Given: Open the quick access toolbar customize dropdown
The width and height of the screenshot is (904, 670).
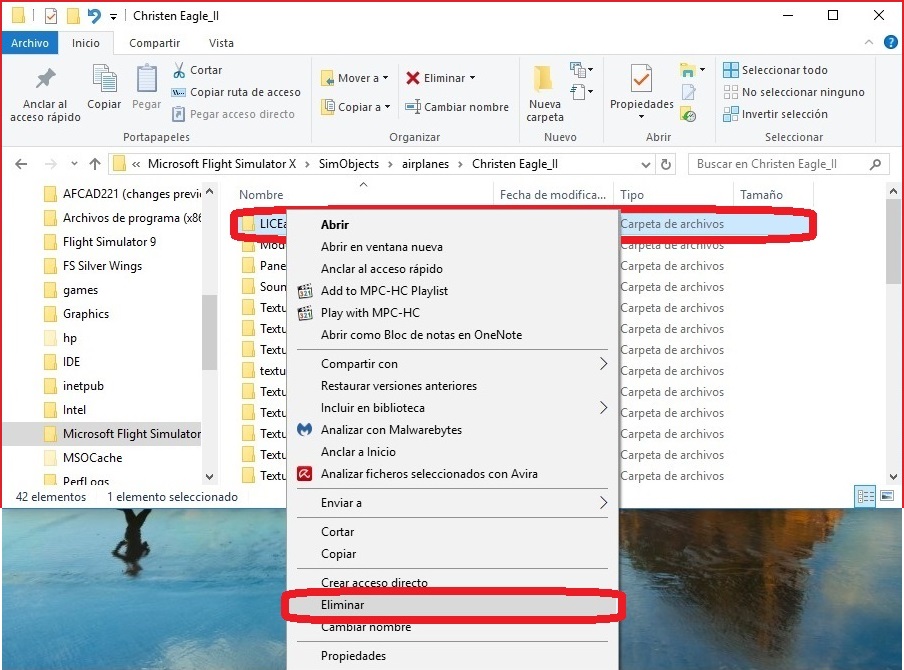Looking at the screenshot, I should pos(114,17).
